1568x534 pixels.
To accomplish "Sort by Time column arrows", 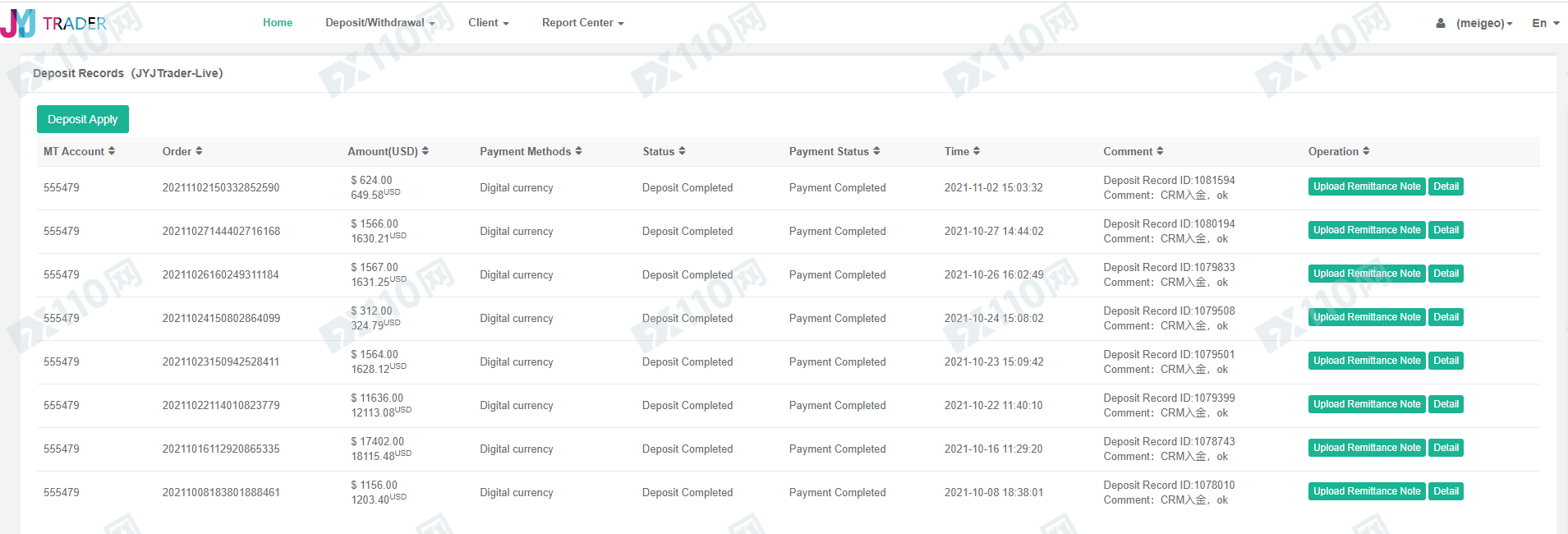I will click(x=977, y=151).
